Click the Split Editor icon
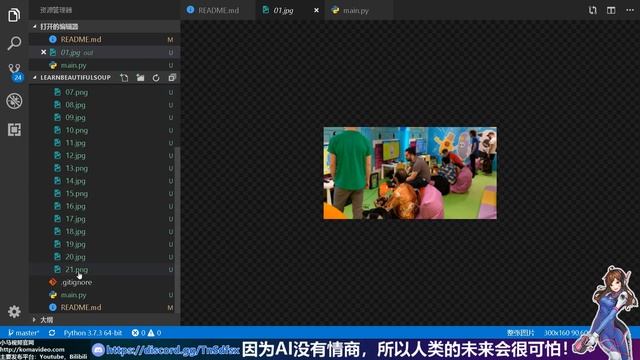Image resolution: width=640 pixels, height=360 pixels. pos(611,10)
